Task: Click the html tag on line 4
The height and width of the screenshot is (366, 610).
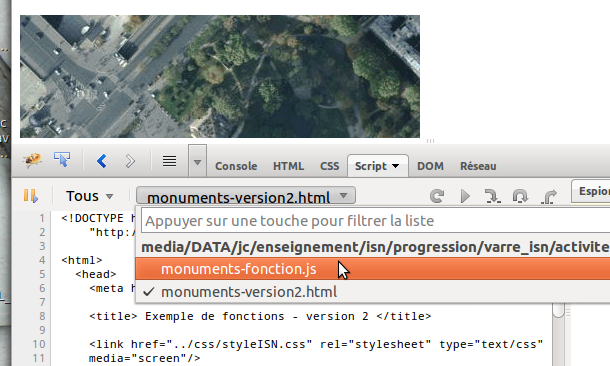Action: tap(82, 260)
